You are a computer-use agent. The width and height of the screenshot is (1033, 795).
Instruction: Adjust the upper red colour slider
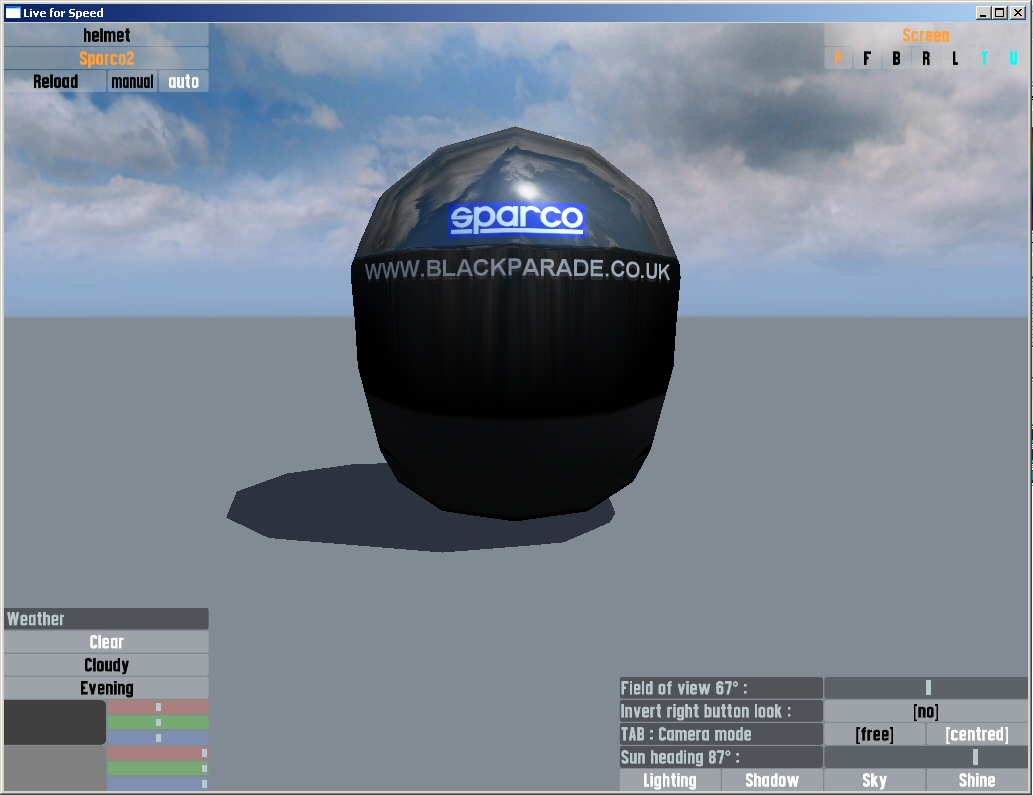click(157, 707)
